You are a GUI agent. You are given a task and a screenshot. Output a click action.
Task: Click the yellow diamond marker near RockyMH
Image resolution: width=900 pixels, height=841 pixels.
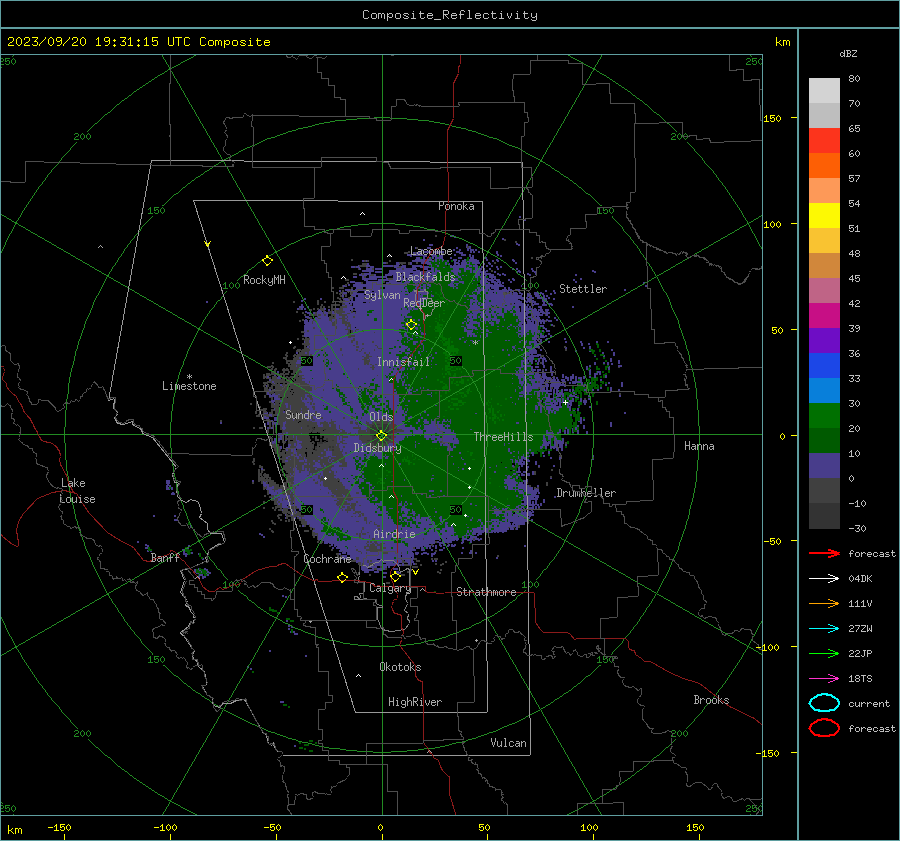pyautogui.click(x=267, y=261)
